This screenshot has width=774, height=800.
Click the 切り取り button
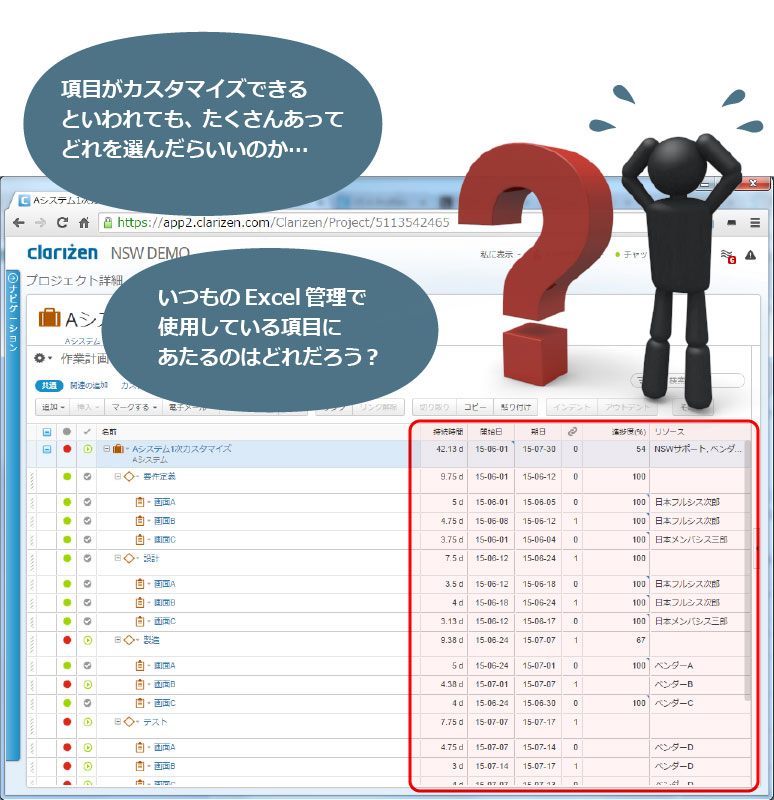[x=434, y=407]
